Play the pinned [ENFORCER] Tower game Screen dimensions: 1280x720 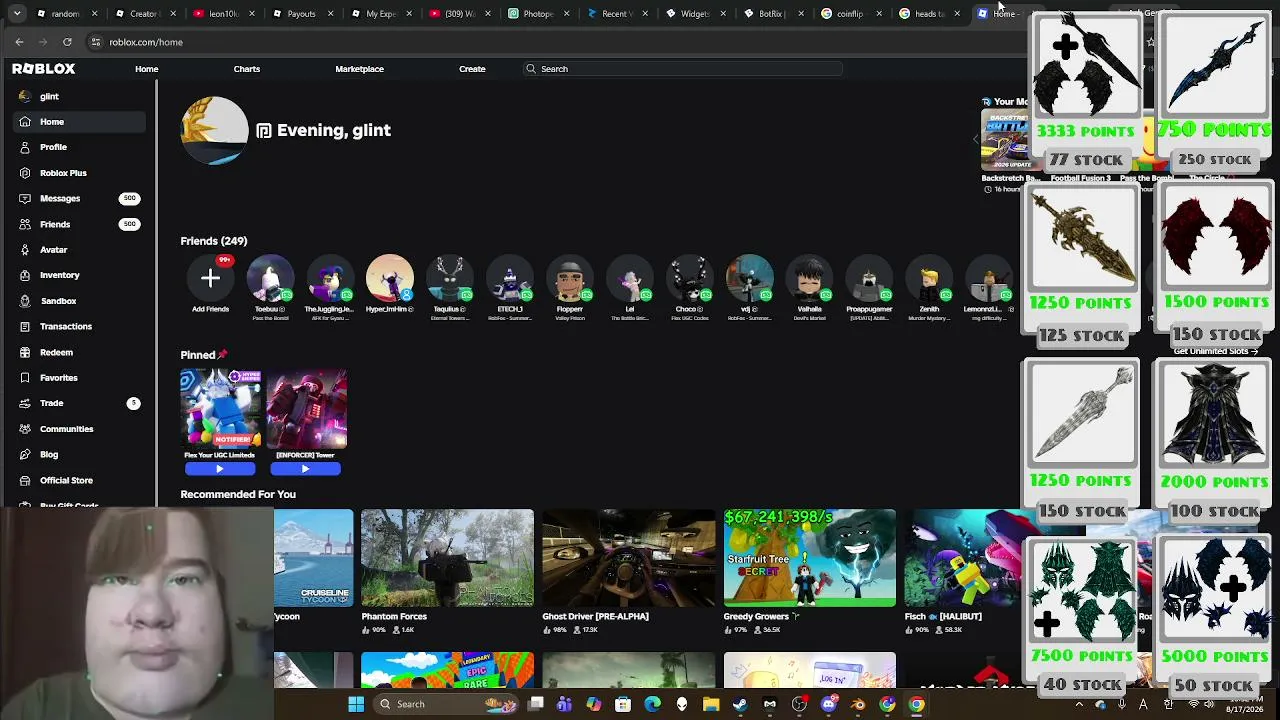click(x=305, y=468)
